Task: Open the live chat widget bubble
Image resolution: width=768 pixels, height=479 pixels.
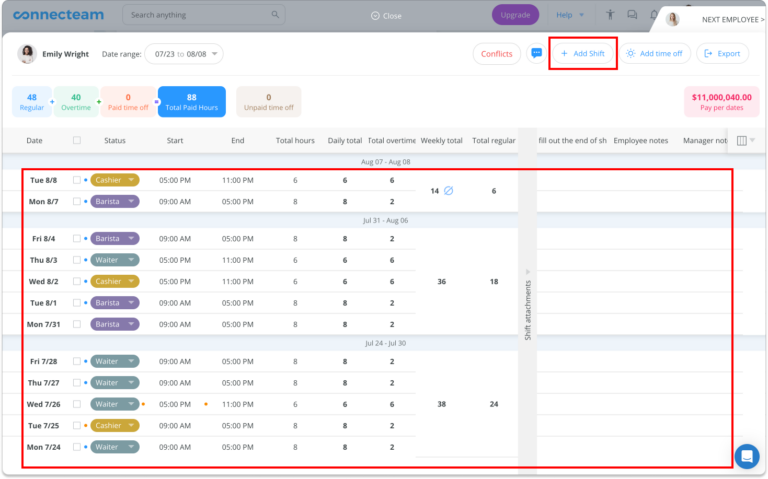Action: [x=747, y=456]
